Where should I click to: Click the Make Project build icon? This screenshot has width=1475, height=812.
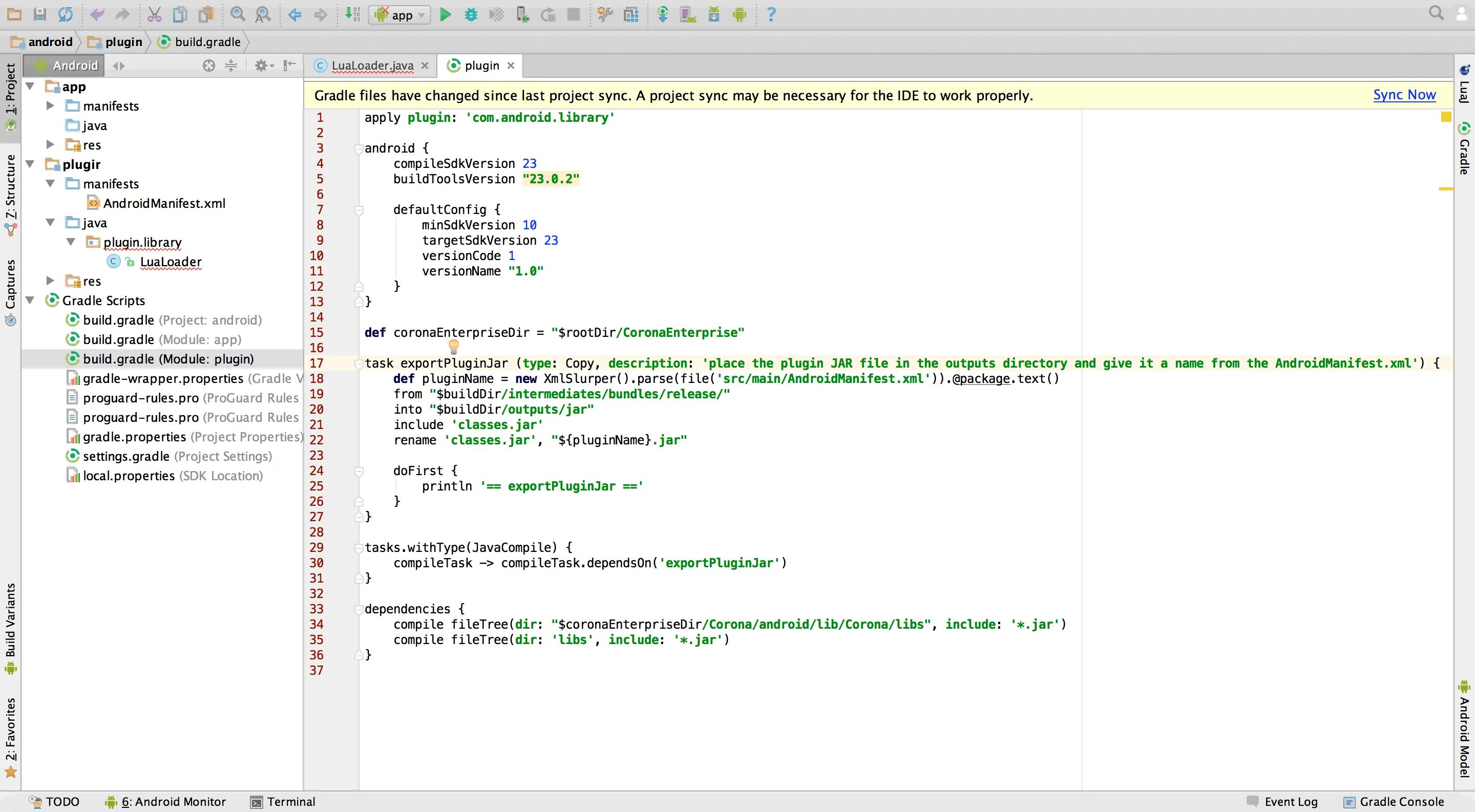pyautogui.click(x=352, y=14)
